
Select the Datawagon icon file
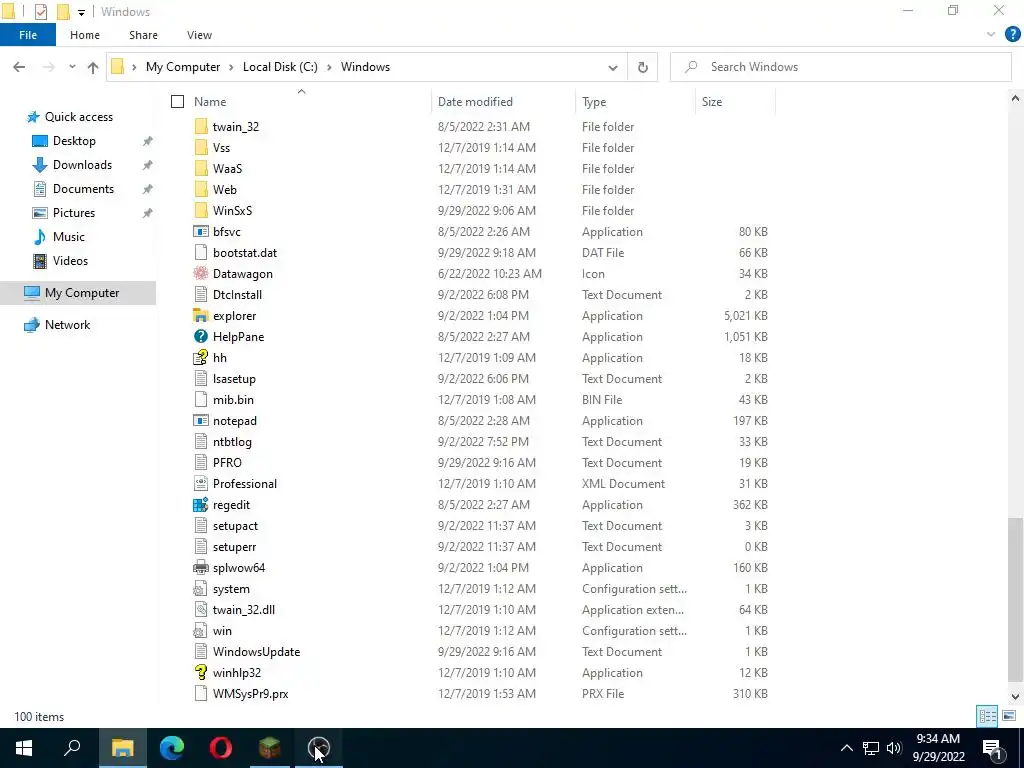pos(201,274)
